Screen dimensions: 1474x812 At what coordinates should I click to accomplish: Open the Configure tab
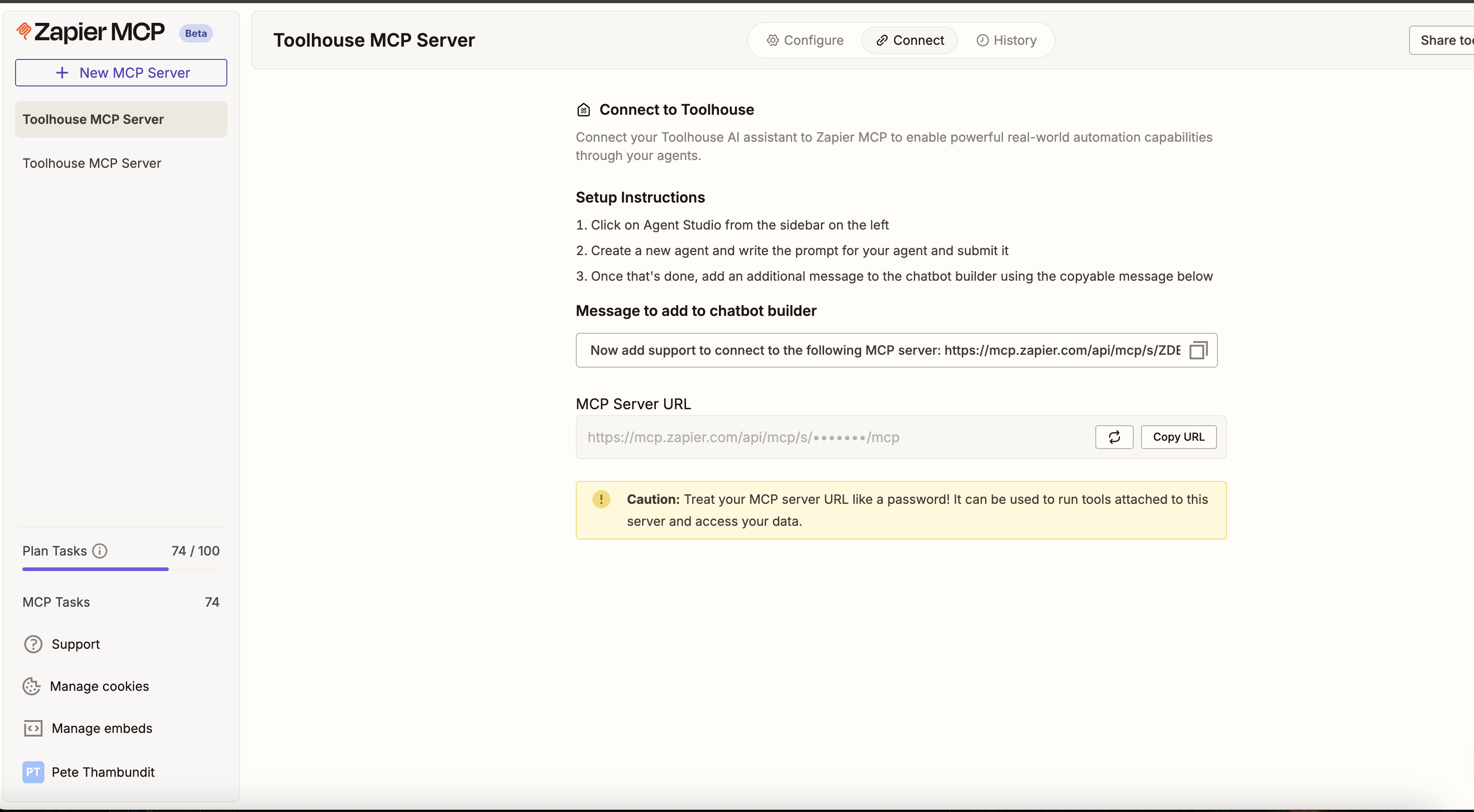click(805, 40)
